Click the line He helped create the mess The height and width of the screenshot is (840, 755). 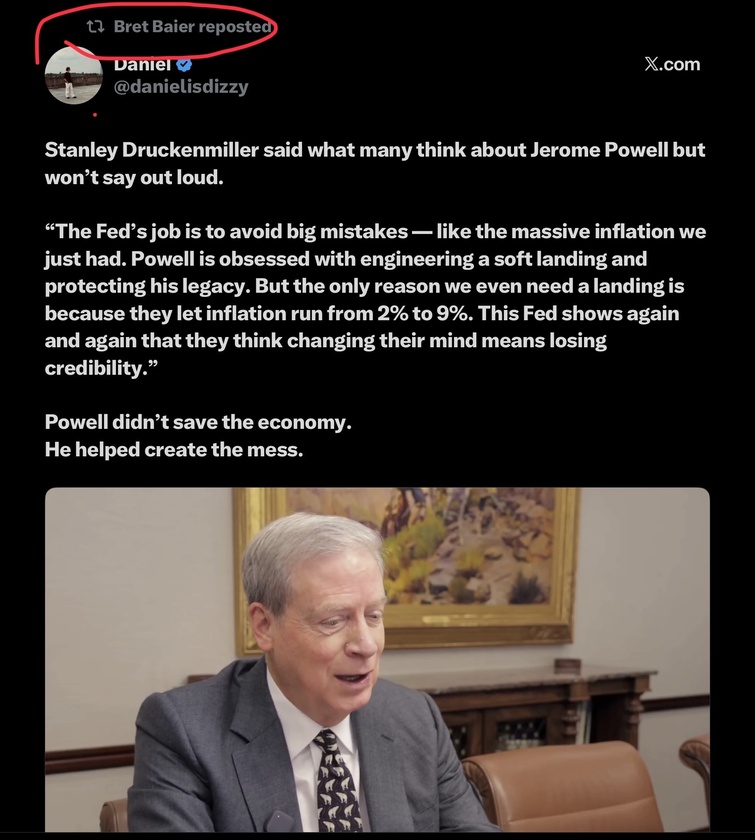point(174,449)
